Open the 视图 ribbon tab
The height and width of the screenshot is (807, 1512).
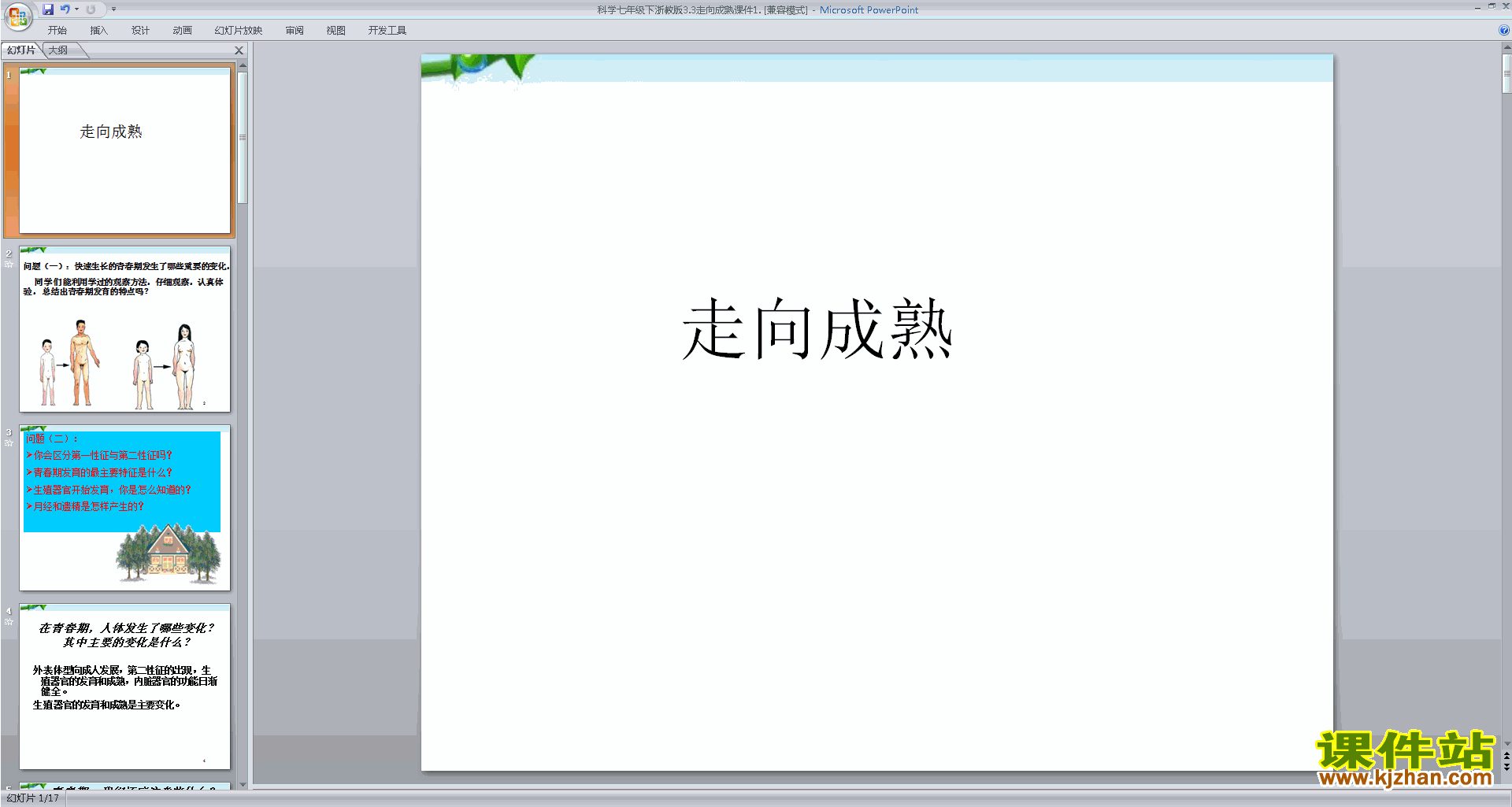tap(335, 31)
